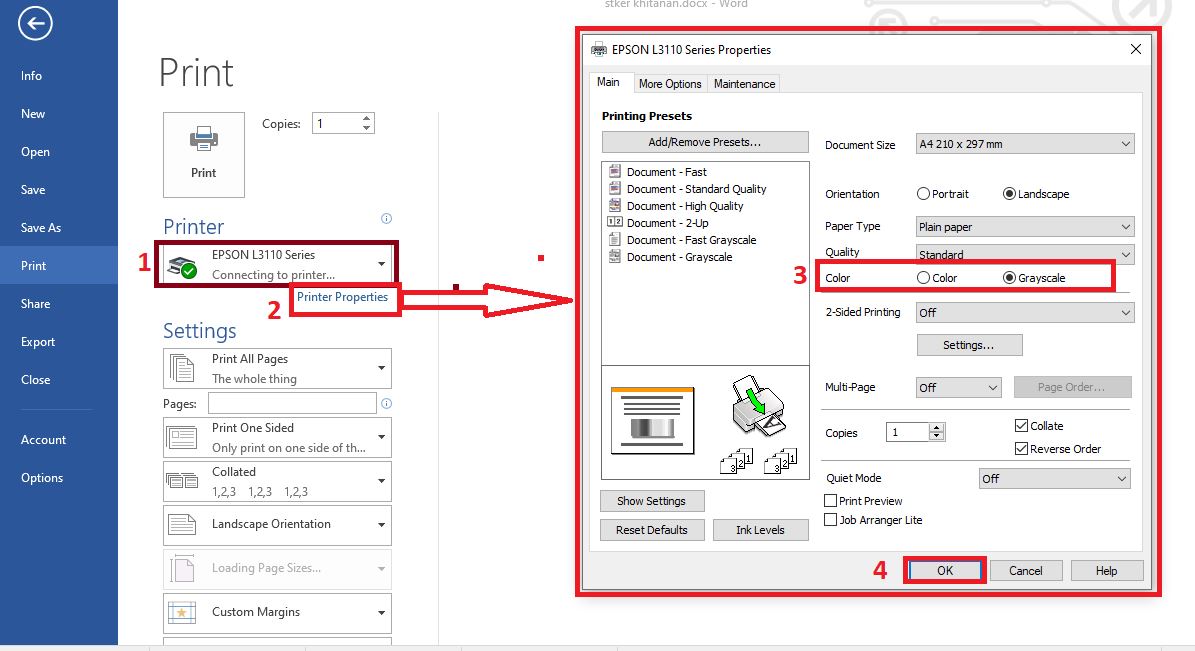This screenshot has height=651, width=1195.
Task: Click the info icon beside Pages field
Action: pyautogui.click(x=386, y=403)
